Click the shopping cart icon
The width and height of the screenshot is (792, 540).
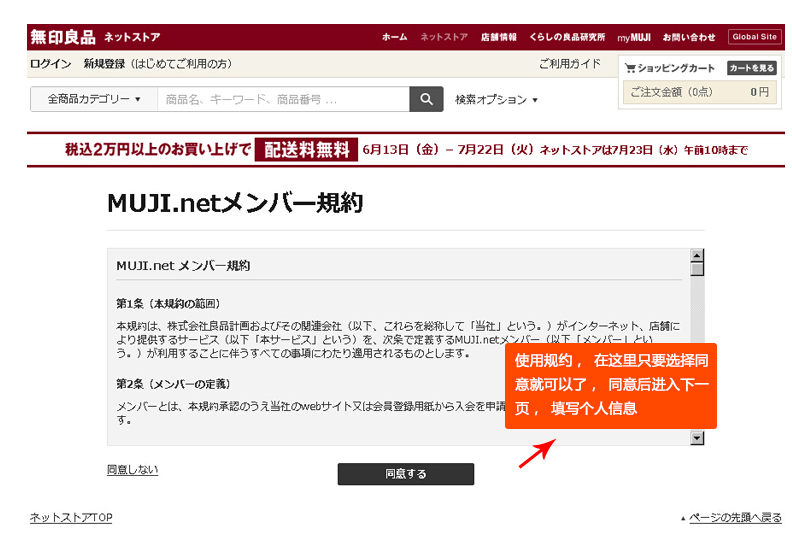[630, 68]
